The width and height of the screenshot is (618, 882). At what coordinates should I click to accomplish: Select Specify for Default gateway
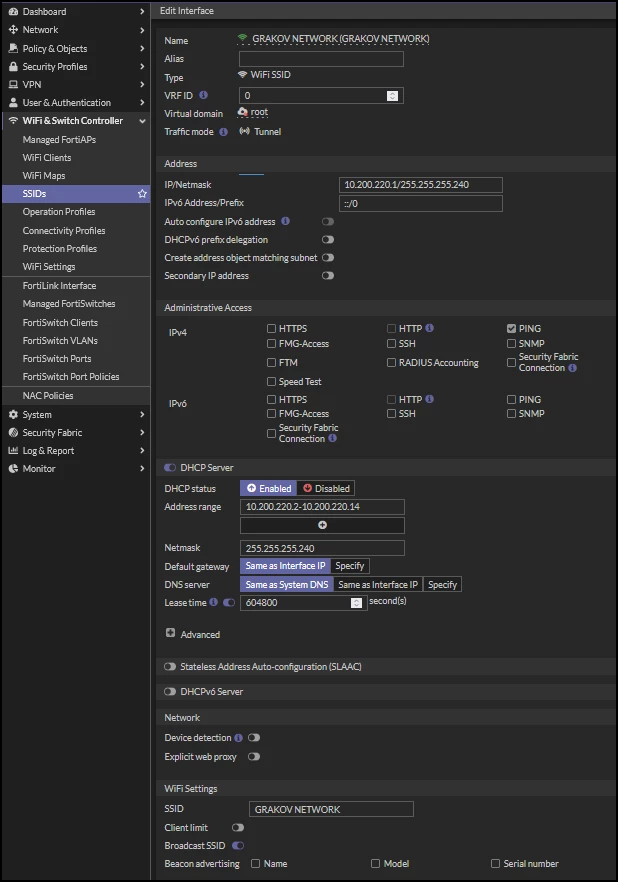(x=350, y=565)
